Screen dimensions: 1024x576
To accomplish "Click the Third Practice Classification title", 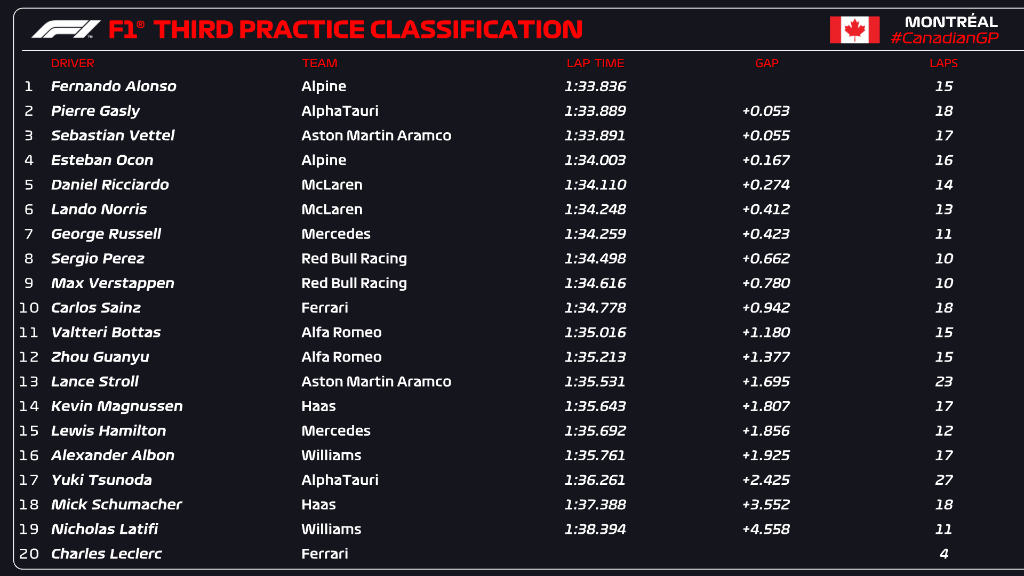I will [369, 29].
